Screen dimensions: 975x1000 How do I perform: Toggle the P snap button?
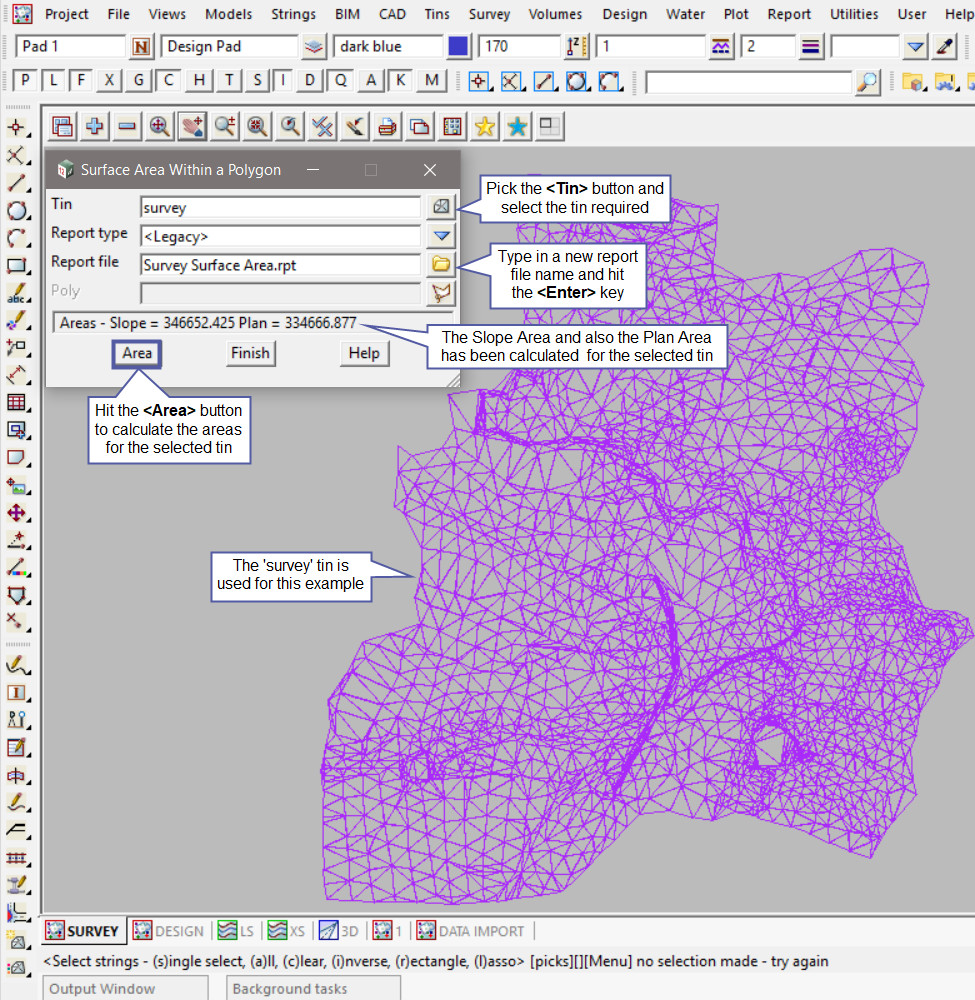pyautogui.click(x=25, y=81)
